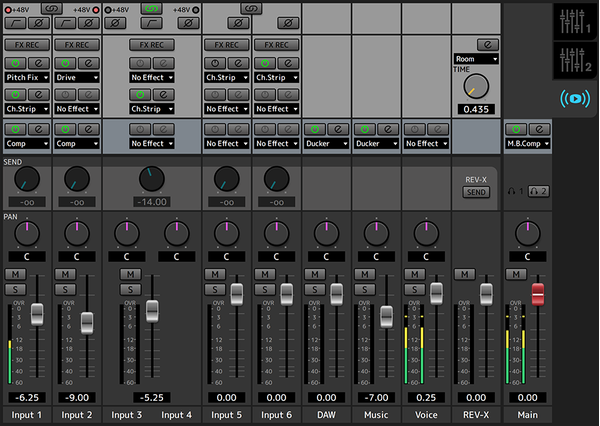Solo the Input 2 channel

pyautogui.click(x=66, y=290)
